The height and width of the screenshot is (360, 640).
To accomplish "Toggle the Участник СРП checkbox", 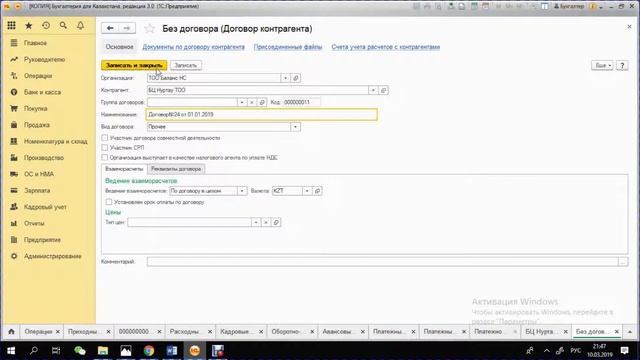I will [105, 148].
